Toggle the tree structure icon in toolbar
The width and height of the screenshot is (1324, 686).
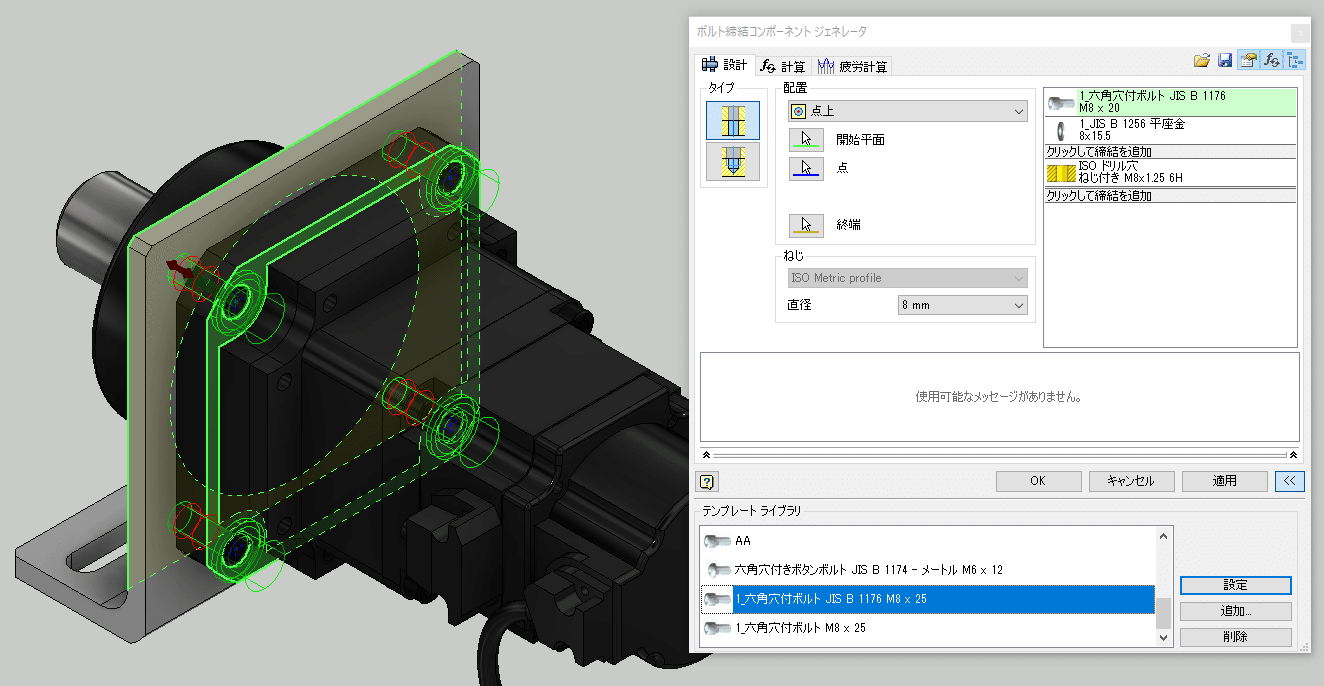tap(1296, 61)
